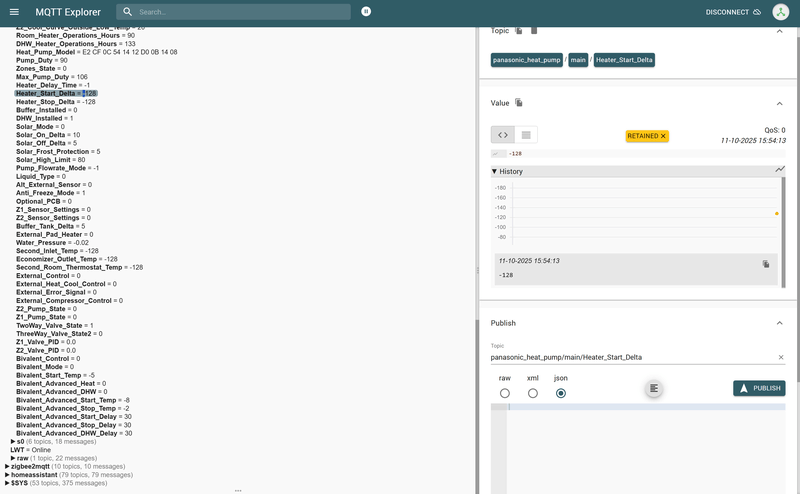
Task: Click the search magnifier icon
Action: click(x=128, y=12)
